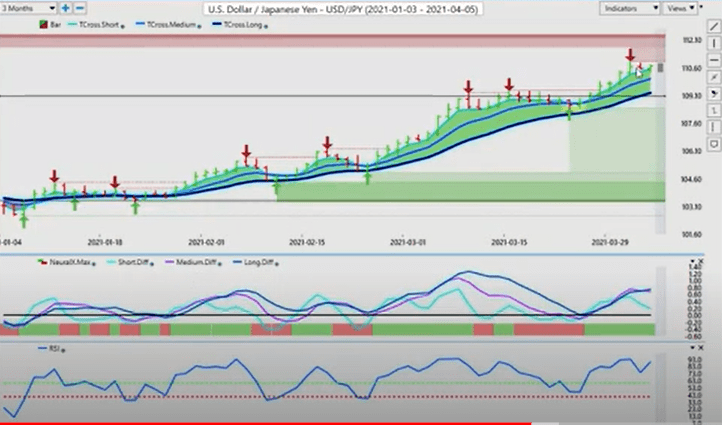The width and height of the screenshot is (722, 425).
Task: Click the USD/JPY chart title field
Action: coord(343,9)
